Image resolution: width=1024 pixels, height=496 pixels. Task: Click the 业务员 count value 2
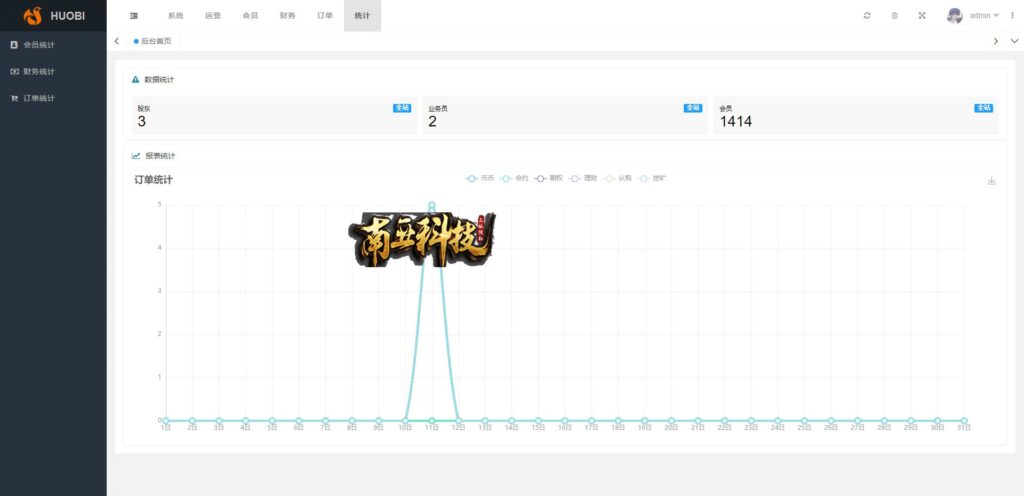432,121
